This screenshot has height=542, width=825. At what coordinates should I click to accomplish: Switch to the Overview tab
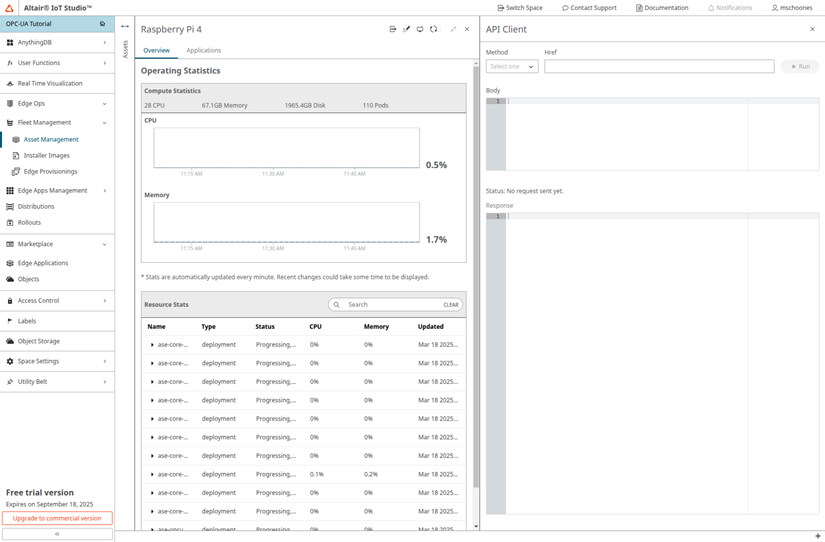[157, 51]
